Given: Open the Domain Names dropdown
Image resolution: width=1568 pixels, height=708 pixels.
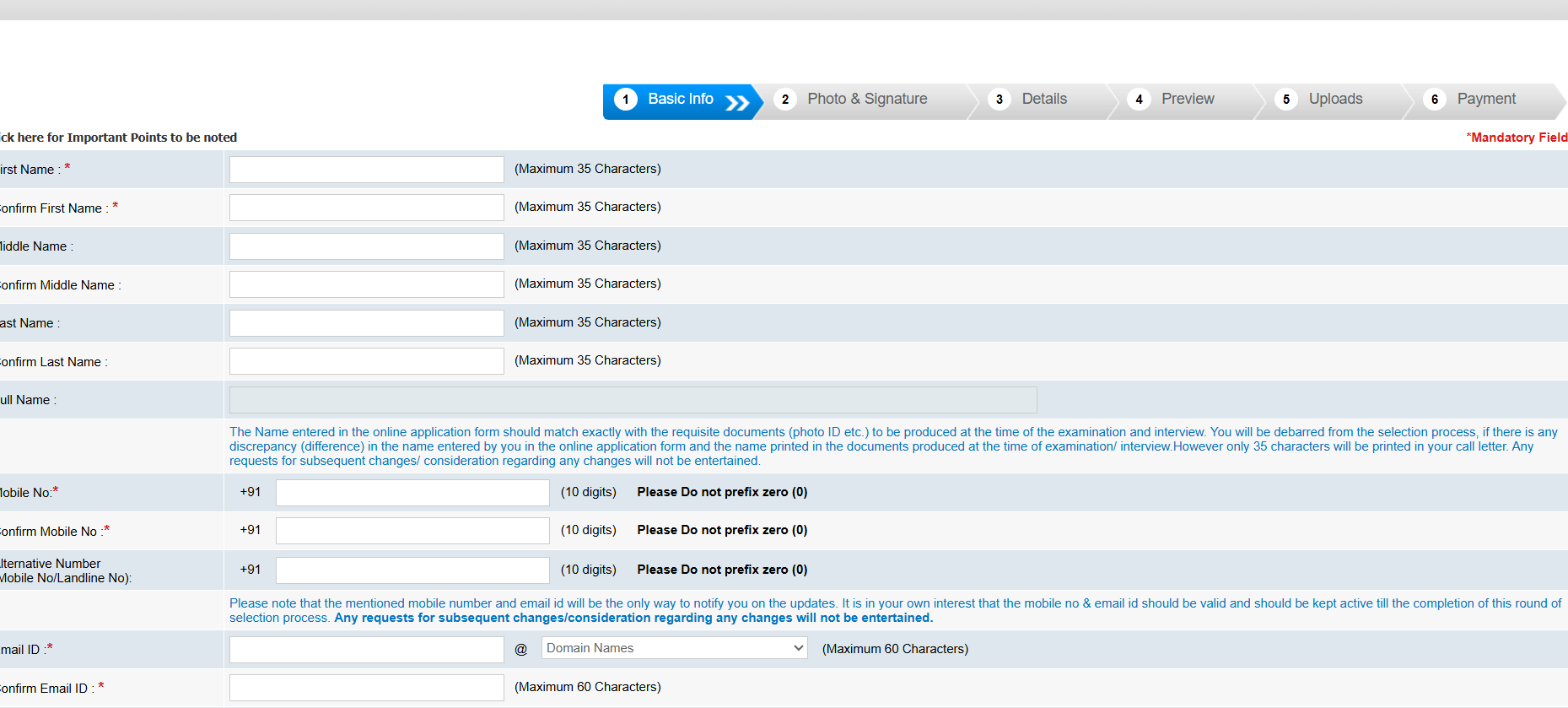Looking at the screenshot, I should tap(675, 648).
